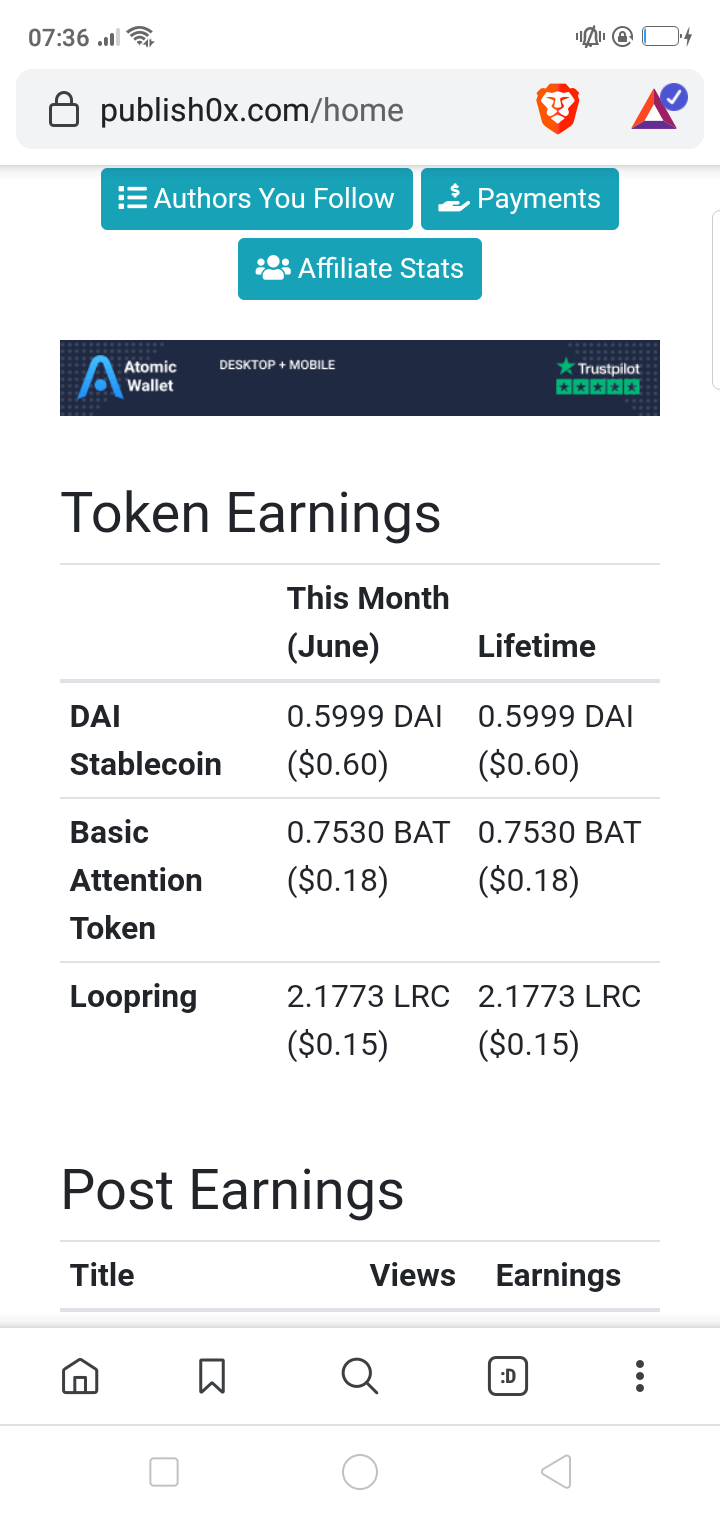Tap the search magnifier icon

(x=359, y=1377)
